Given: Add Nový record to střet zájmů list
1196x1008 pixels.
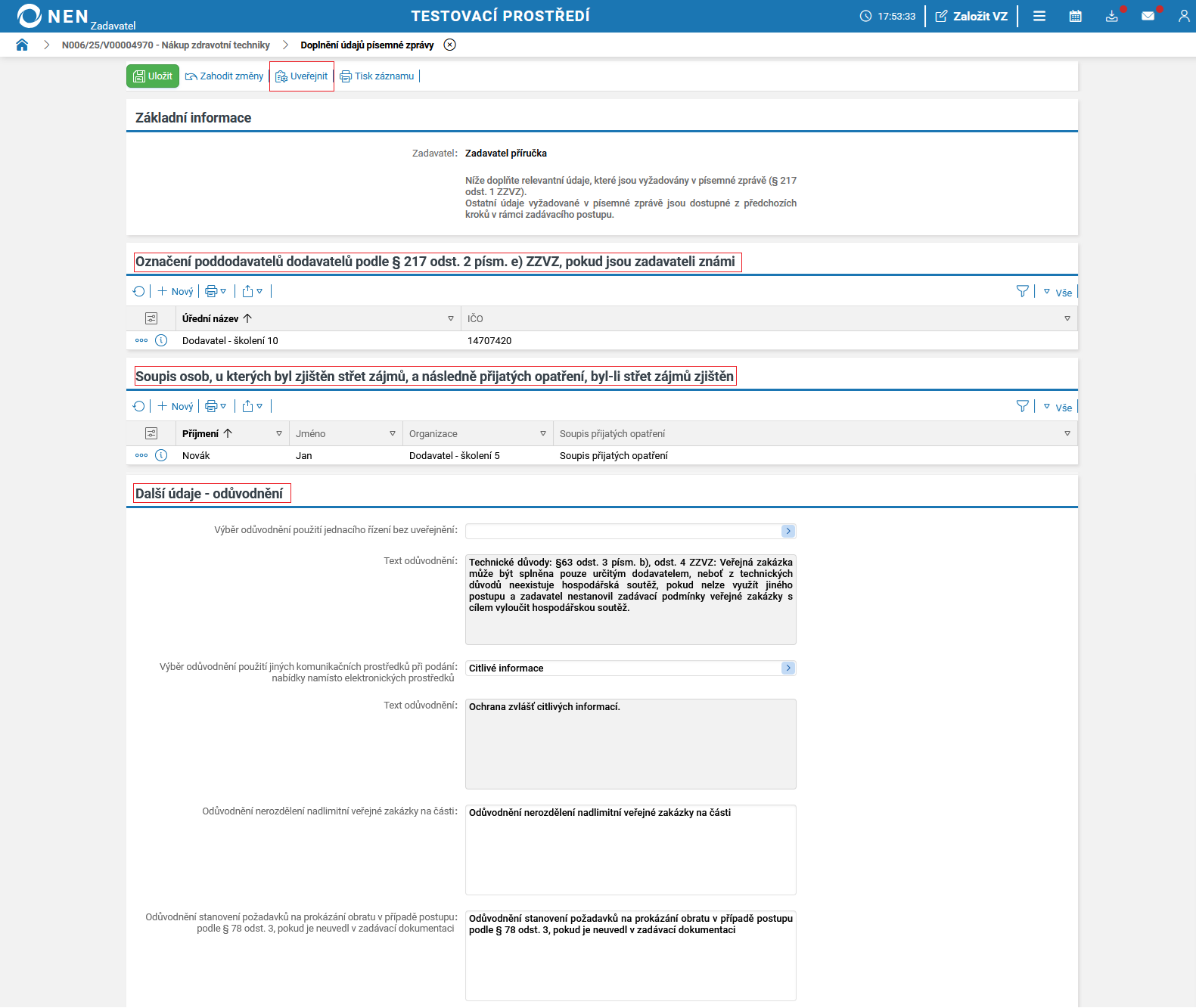Looking at the screenshot, I should [x=176, y=406].
